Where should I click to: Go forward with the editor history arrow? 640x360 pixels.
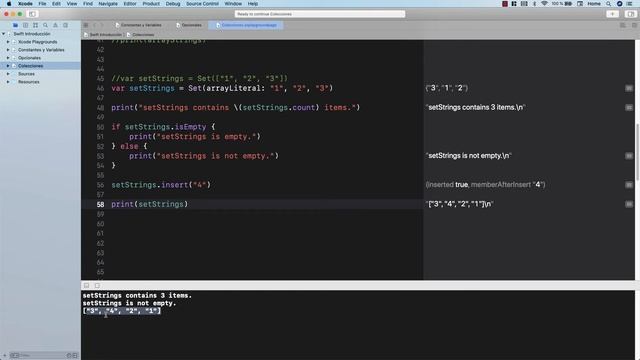point(102,25)
